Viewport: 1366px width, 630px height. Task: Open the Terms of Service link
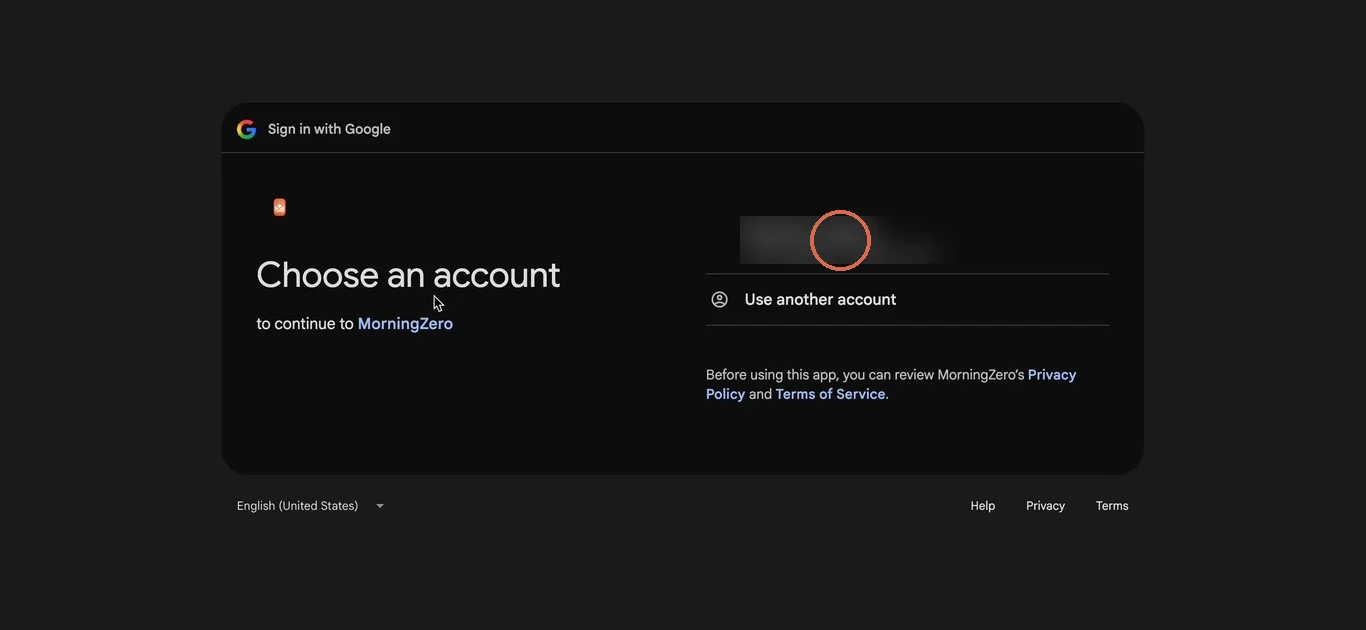point(830,394)
